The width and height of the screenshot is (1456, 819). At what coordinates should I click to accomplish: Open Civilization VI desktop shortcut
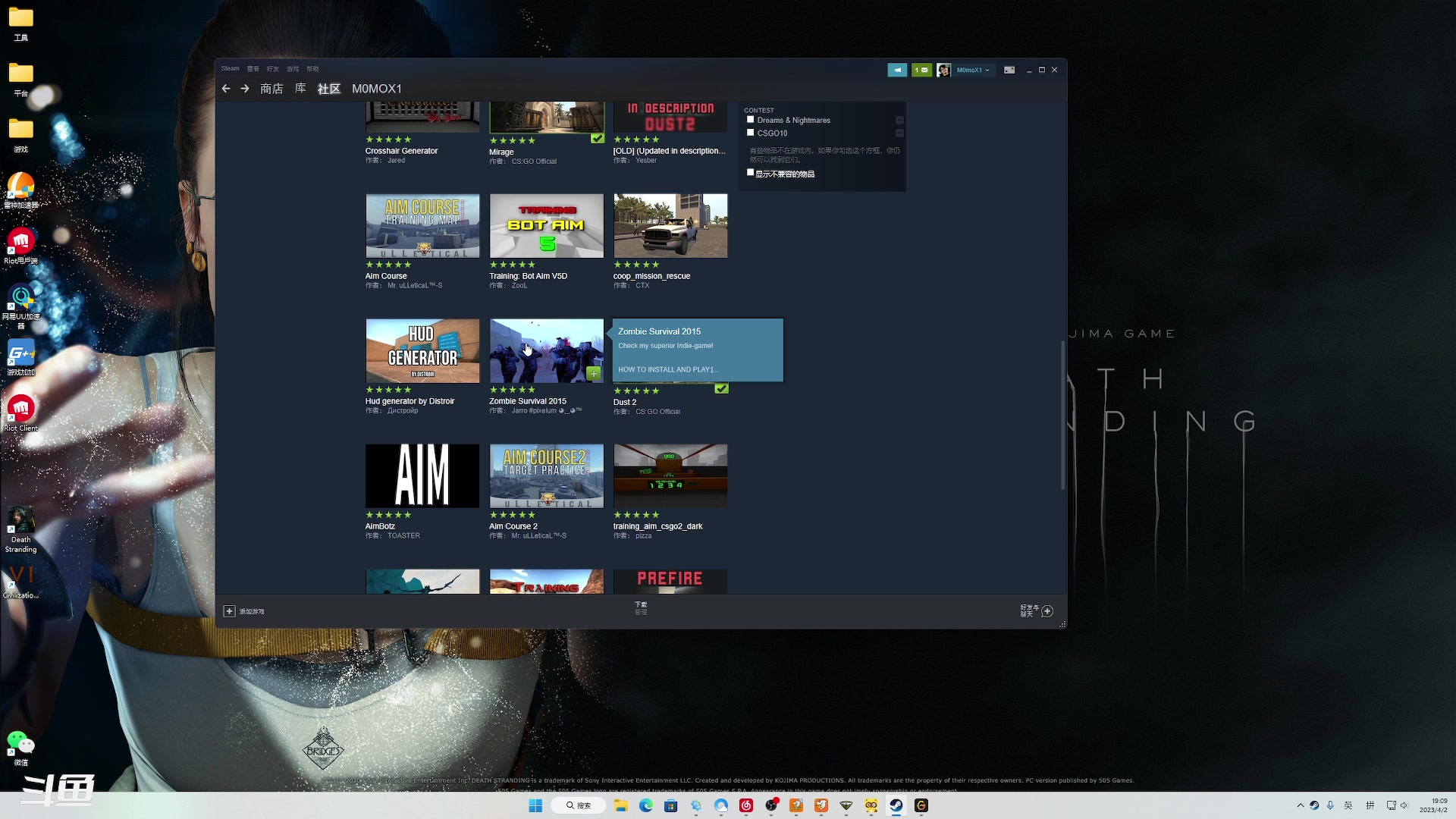pos(20,582)
